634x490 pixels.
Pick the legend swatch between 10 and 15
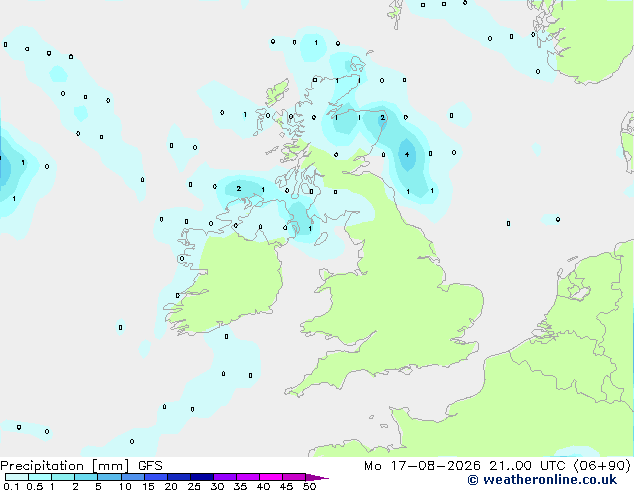(132, 477)
